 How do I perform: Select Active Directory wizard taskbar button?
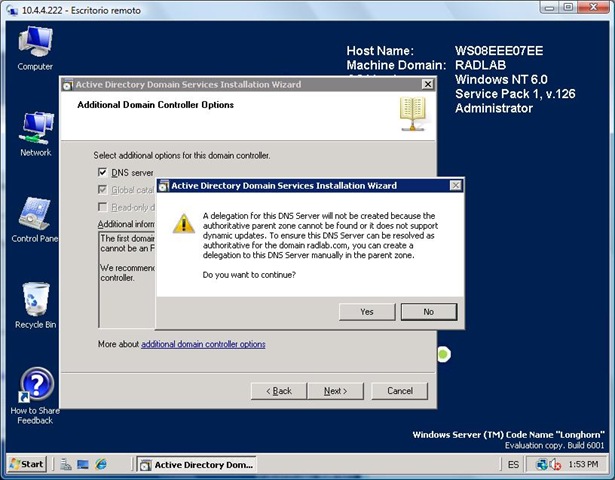click(x=196, y=465)
